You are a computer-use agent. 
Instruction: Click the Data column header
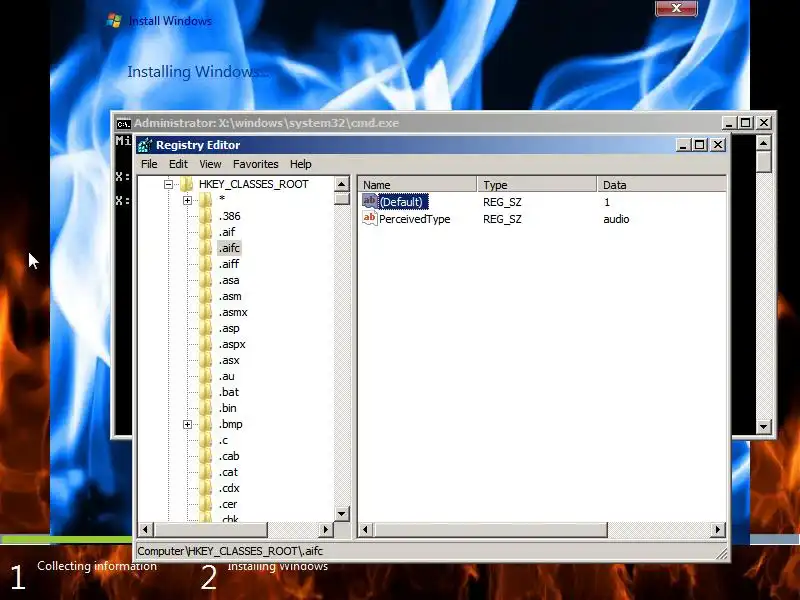click(661, 185)
